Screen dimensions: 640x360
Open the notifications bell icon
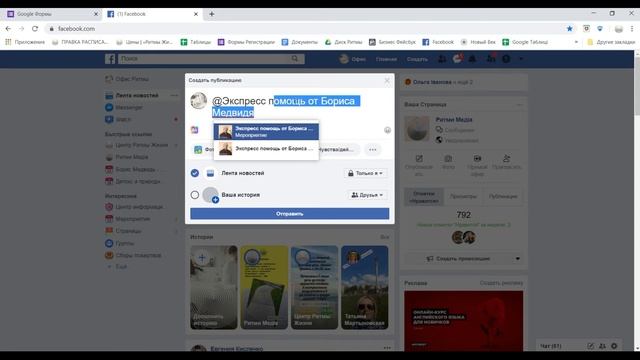(x=472, y=59)
